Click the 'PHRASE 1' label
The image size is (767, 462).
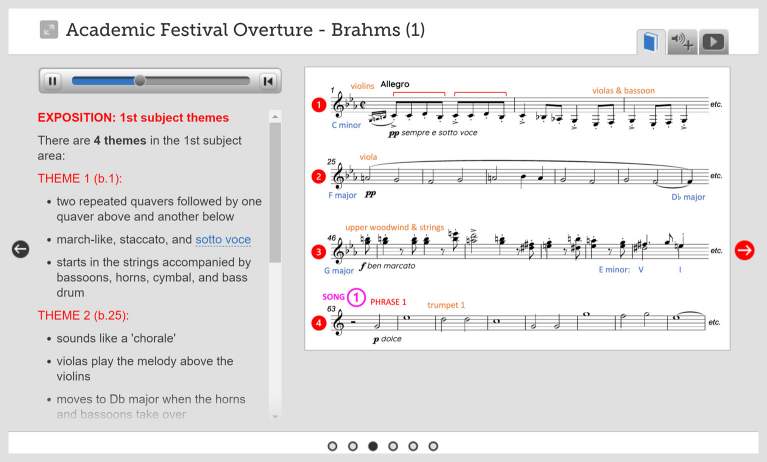pyautogui.click(x=388, y=302)
